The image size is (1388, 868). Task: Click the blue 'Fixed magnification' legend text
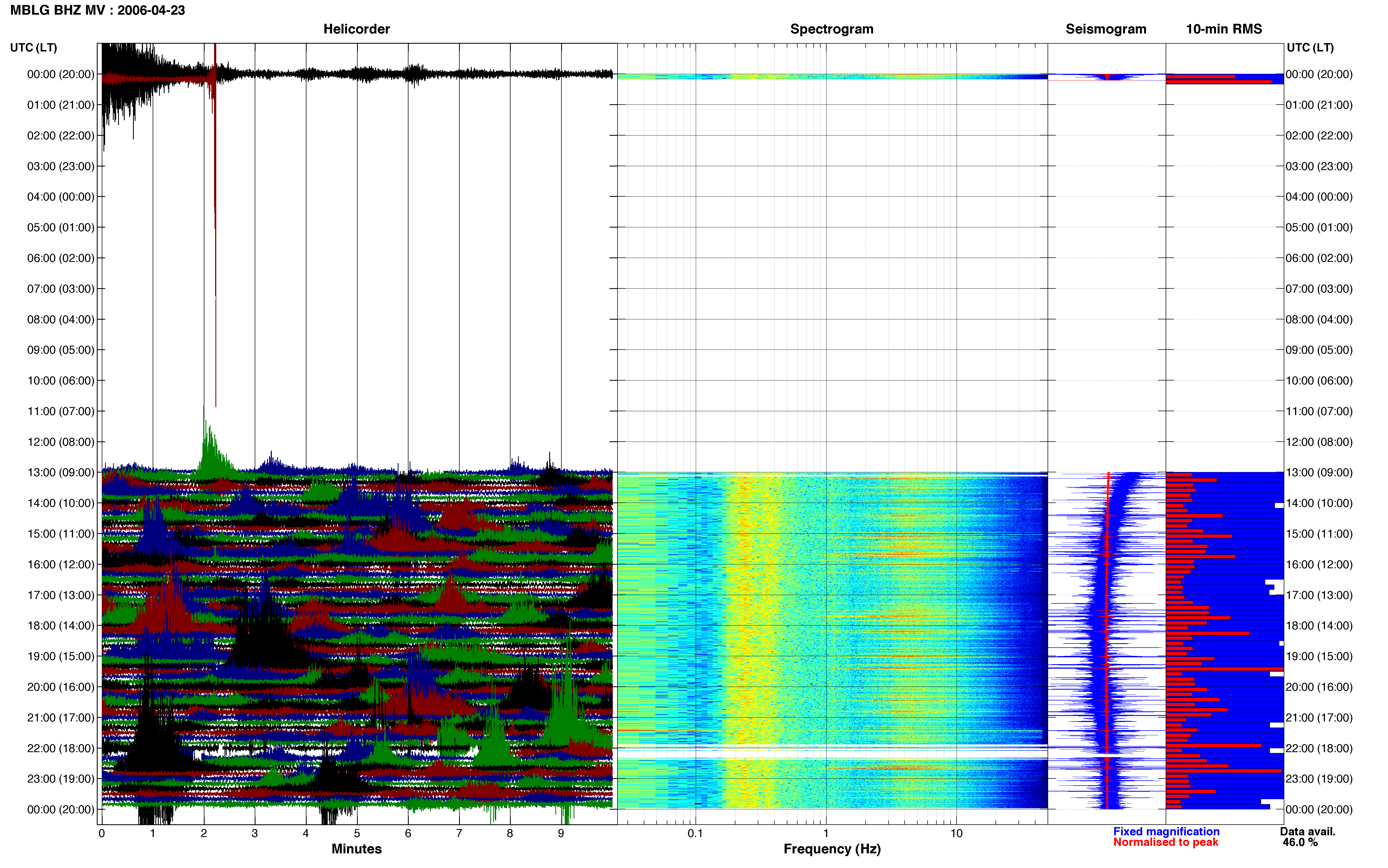1166,831
